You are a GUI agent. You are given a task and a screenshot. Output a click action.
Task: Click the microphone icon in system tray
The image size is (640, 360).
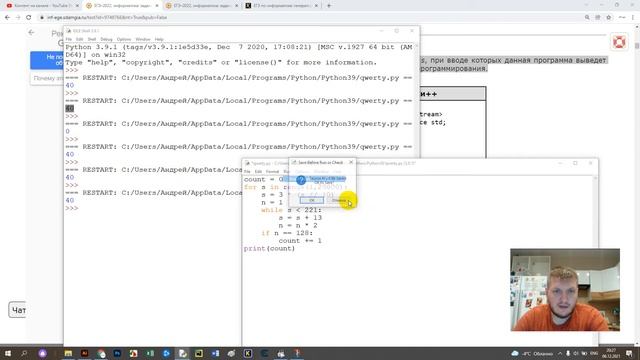[568, 353]
